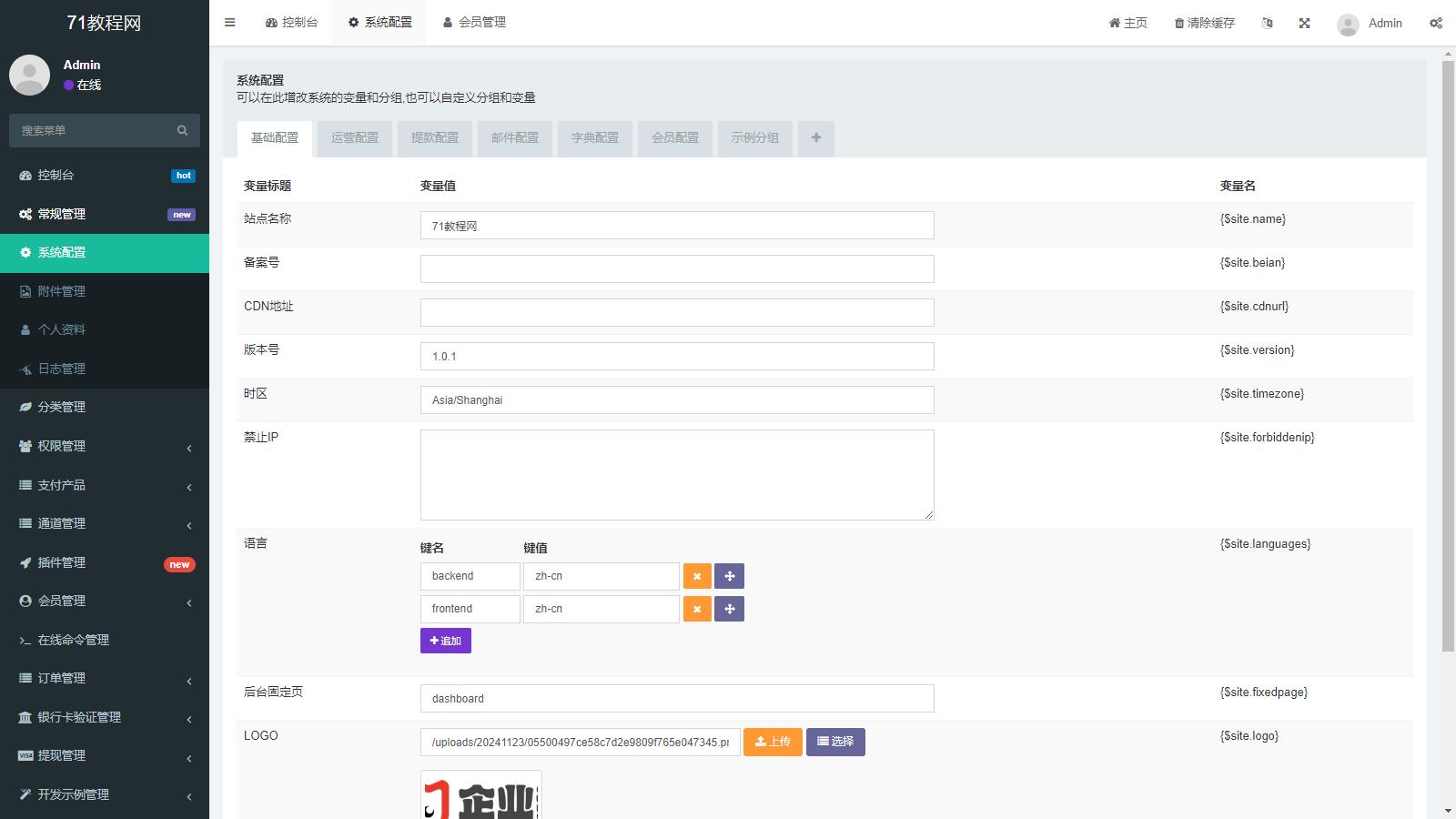Click the page vertical scrollbar
The image size is (1456, 819).
click(1448, 364)
